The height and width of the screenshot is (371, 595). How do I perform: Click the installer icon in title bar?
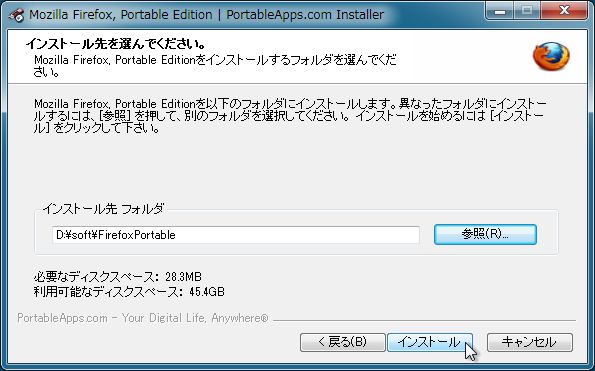(16, 15)
